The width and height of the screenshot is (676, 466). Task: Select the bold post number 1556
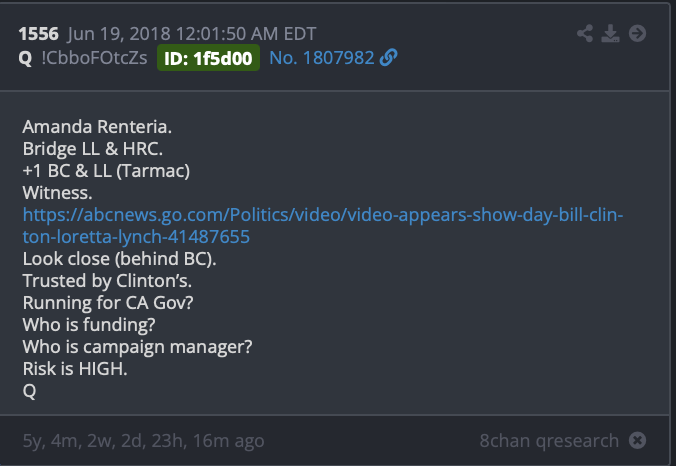coord(38,34)
